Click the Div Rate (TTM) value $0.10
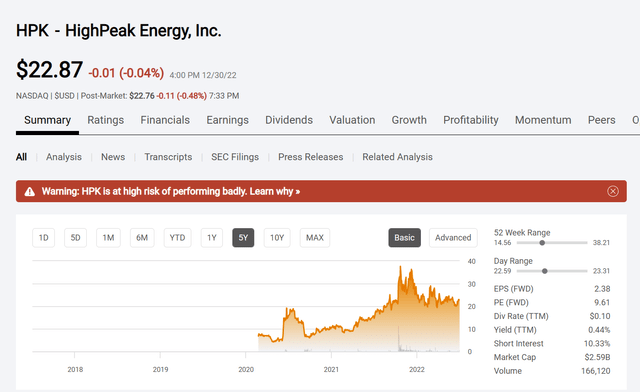 coord(600,316)
